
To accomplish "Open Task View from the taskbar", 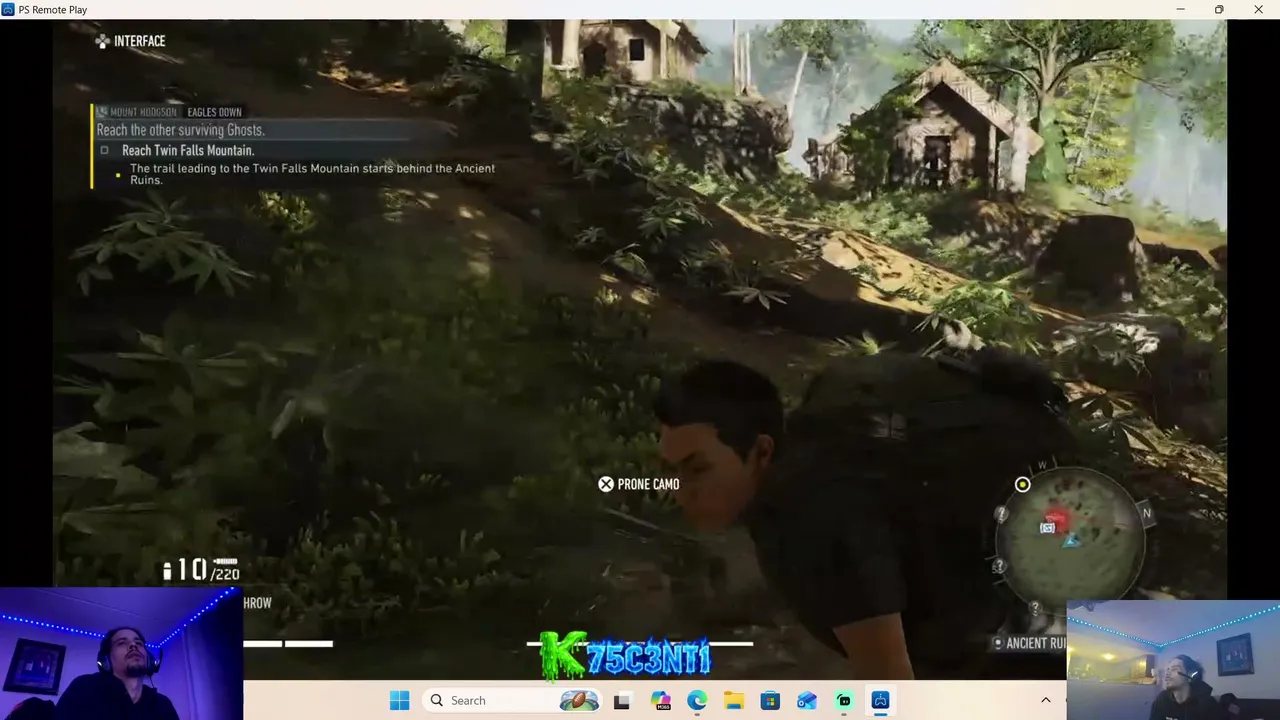I will click(622, 700).
